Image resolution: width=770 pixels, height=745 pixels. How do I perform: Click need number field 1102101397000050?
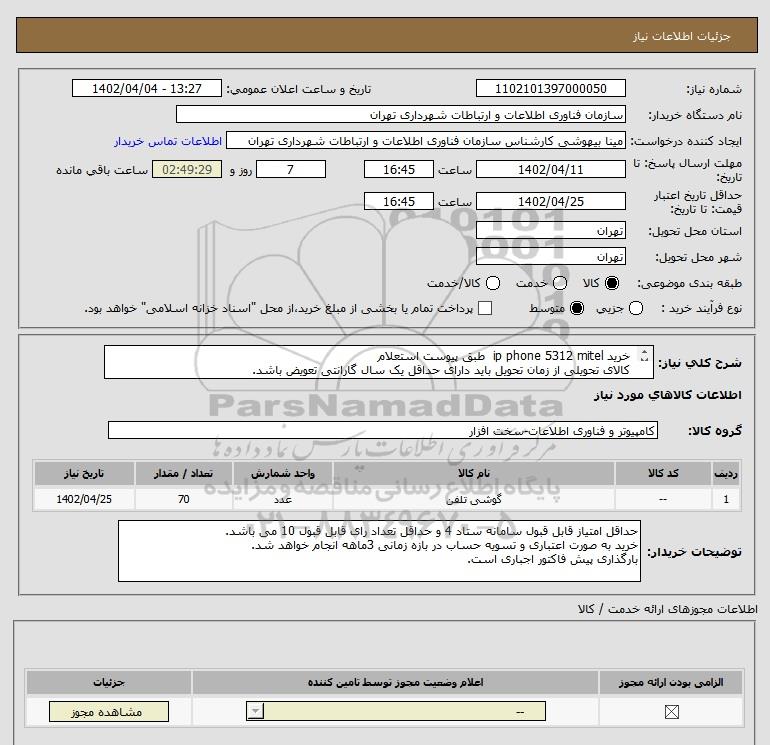tap(550, 88)
